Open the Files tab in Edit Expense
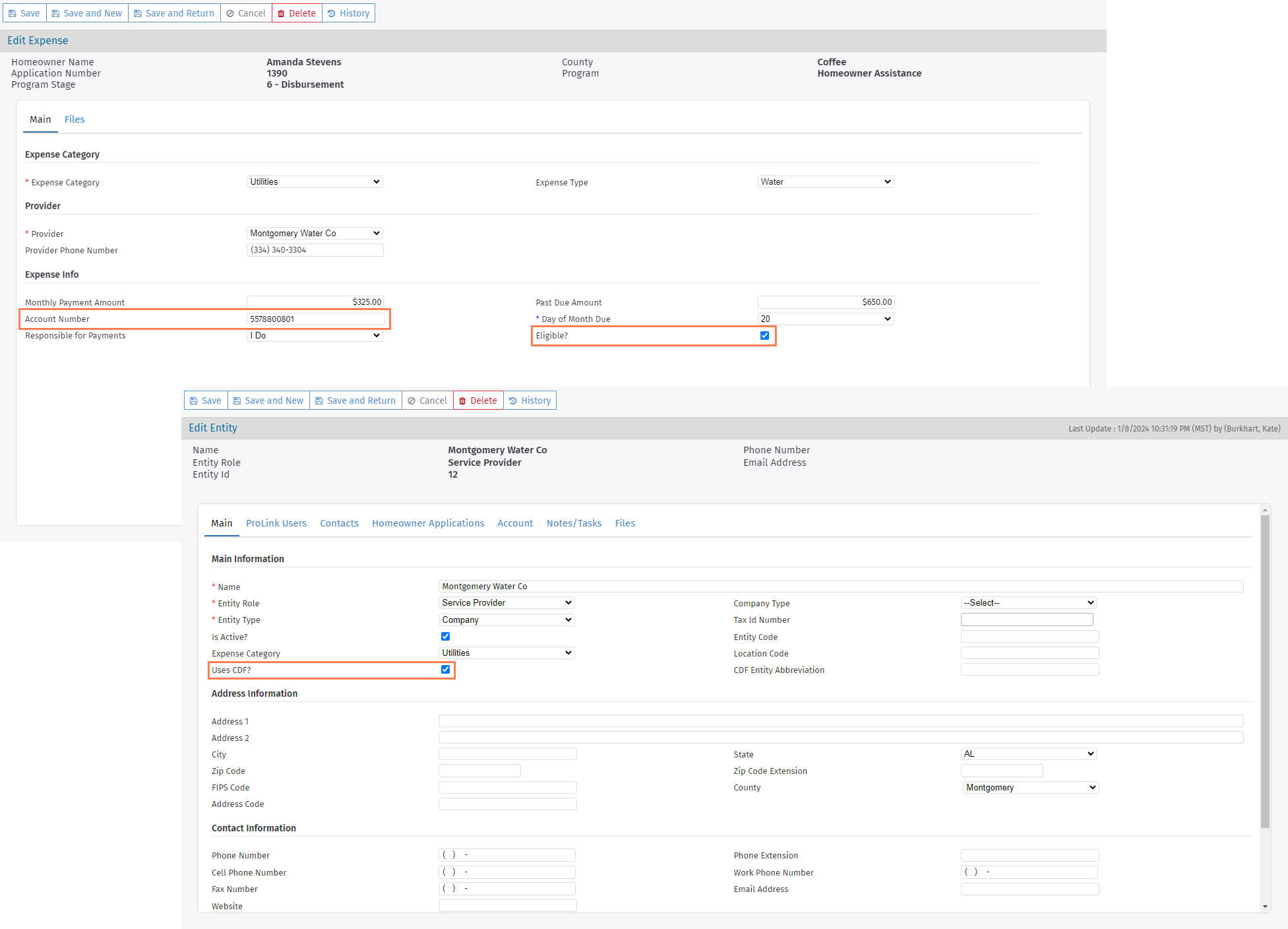This screenshot has height=929, width=1288. tap(74, 119)
